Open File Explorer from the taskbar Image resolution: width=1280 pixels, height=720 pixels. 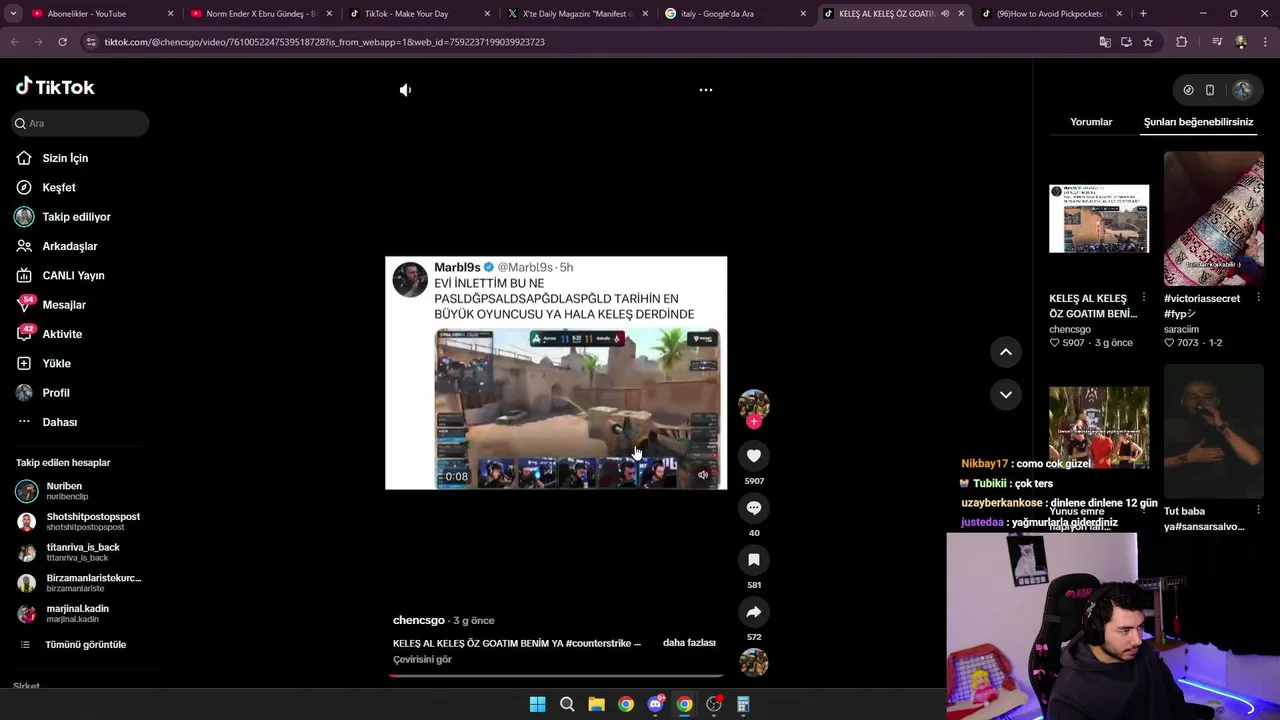tap(596, 704)
